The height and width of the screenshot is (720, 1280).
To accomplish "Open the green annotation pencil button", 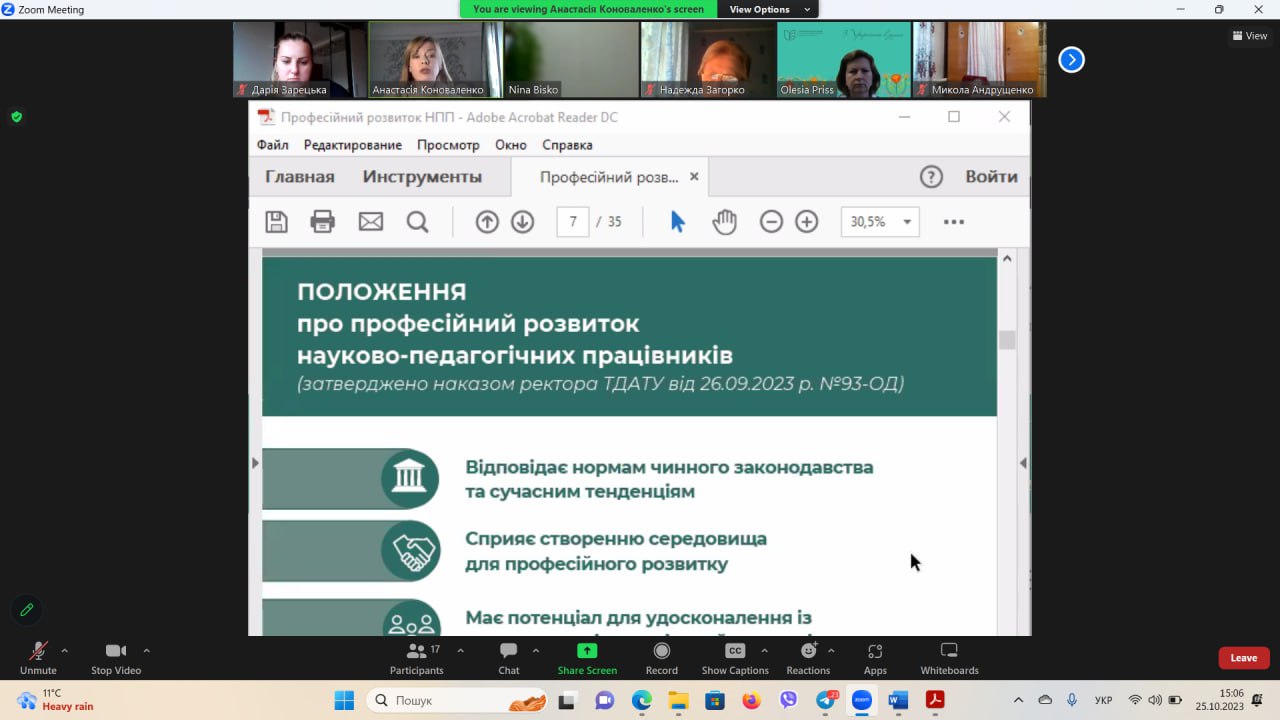I will click(x=27, y=610).
